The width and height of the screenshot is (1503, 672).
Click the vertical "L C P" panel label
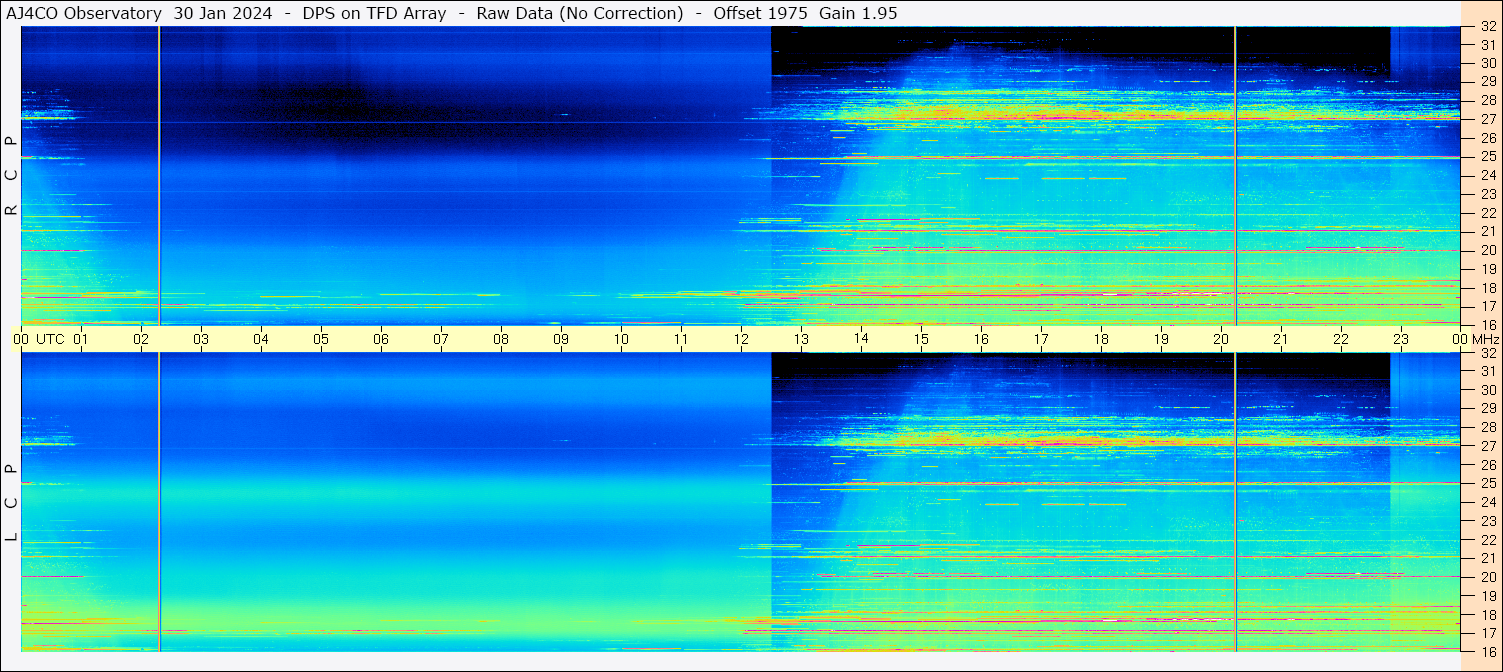coord(11,503)
